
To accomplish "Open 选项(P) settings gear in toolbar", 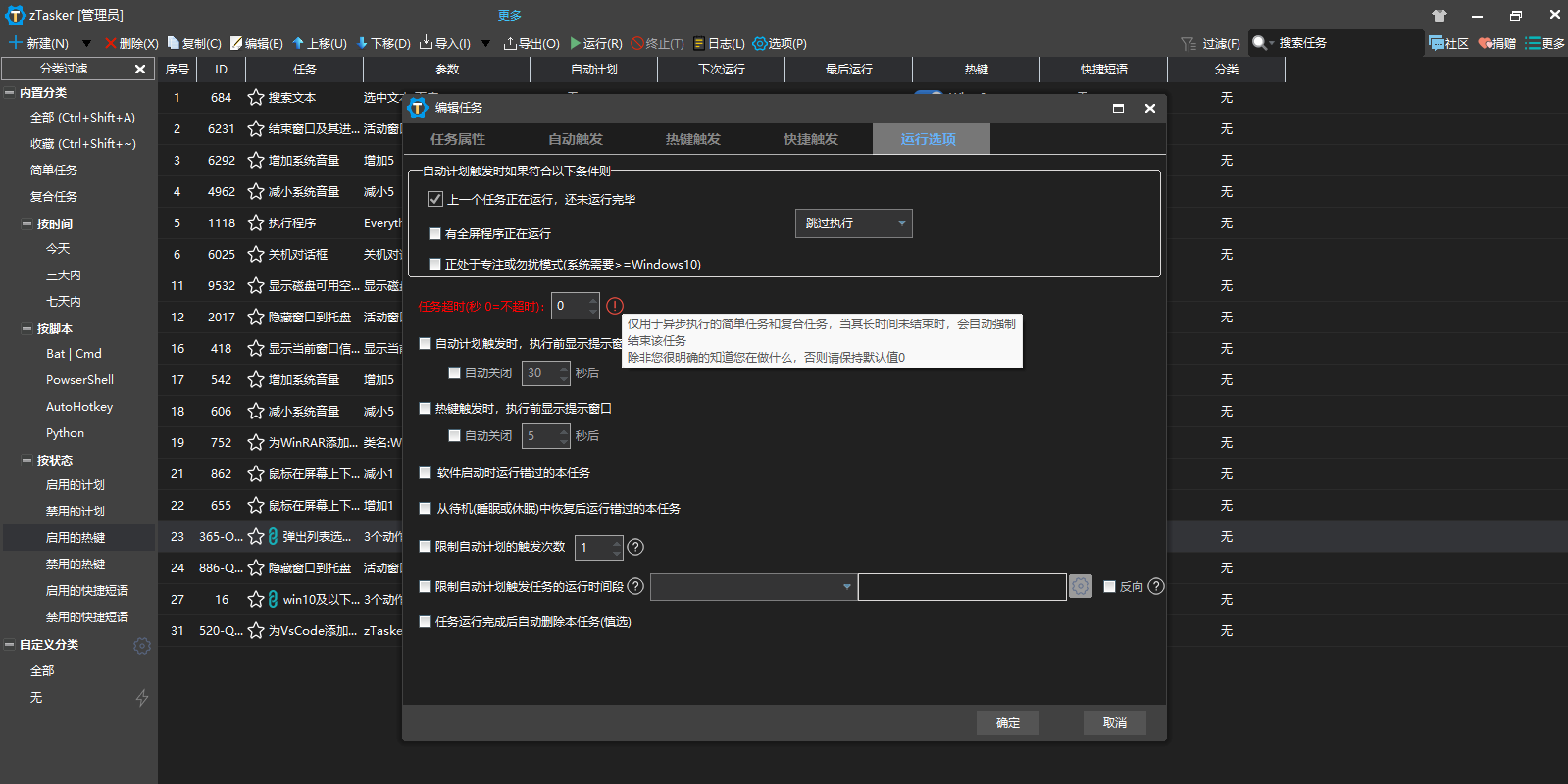I will click(x=759, y=43).
